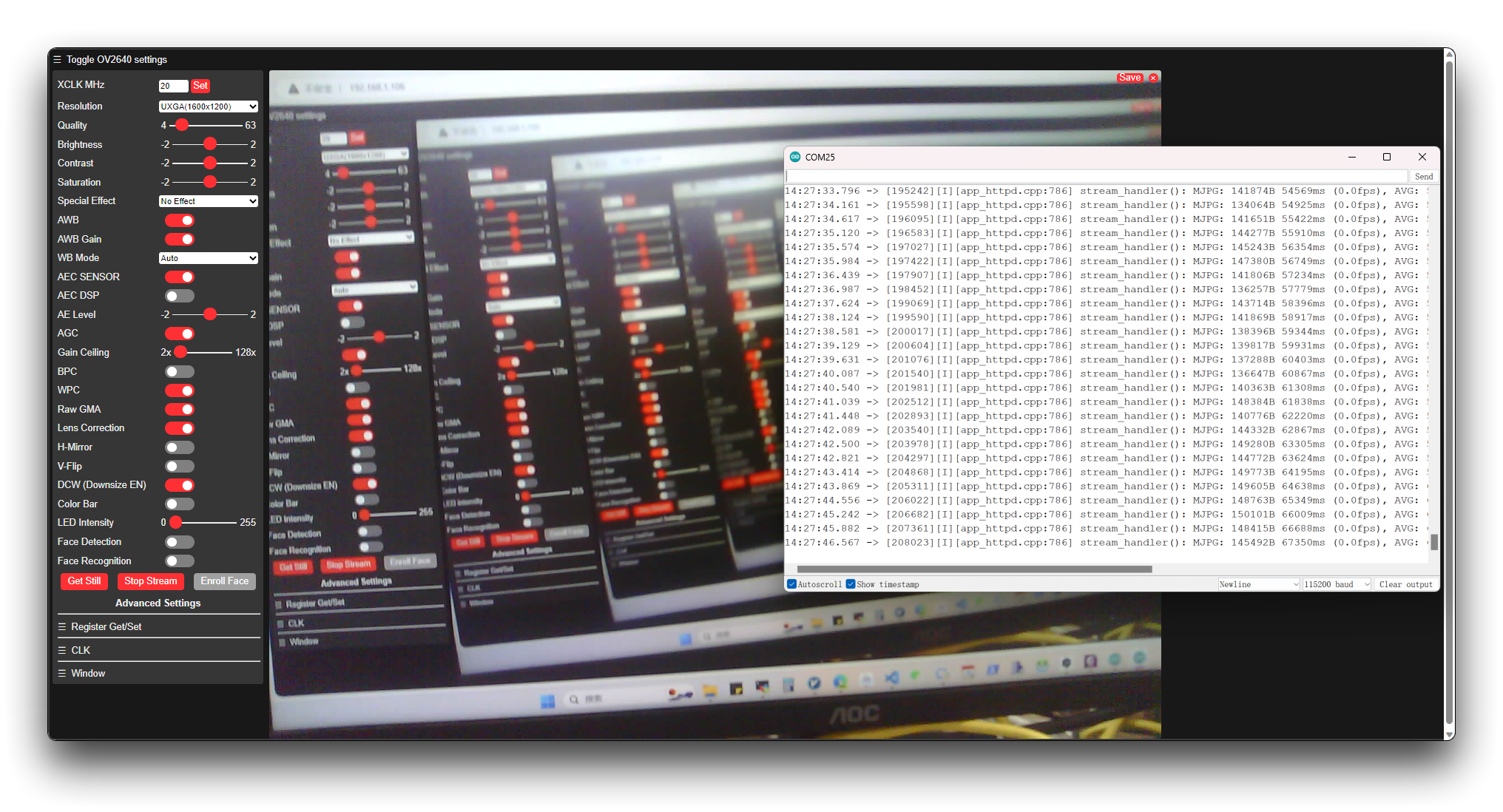
Task: Enable Autoscroll checkbox in COM25
Action: click(x=791, y=584)
